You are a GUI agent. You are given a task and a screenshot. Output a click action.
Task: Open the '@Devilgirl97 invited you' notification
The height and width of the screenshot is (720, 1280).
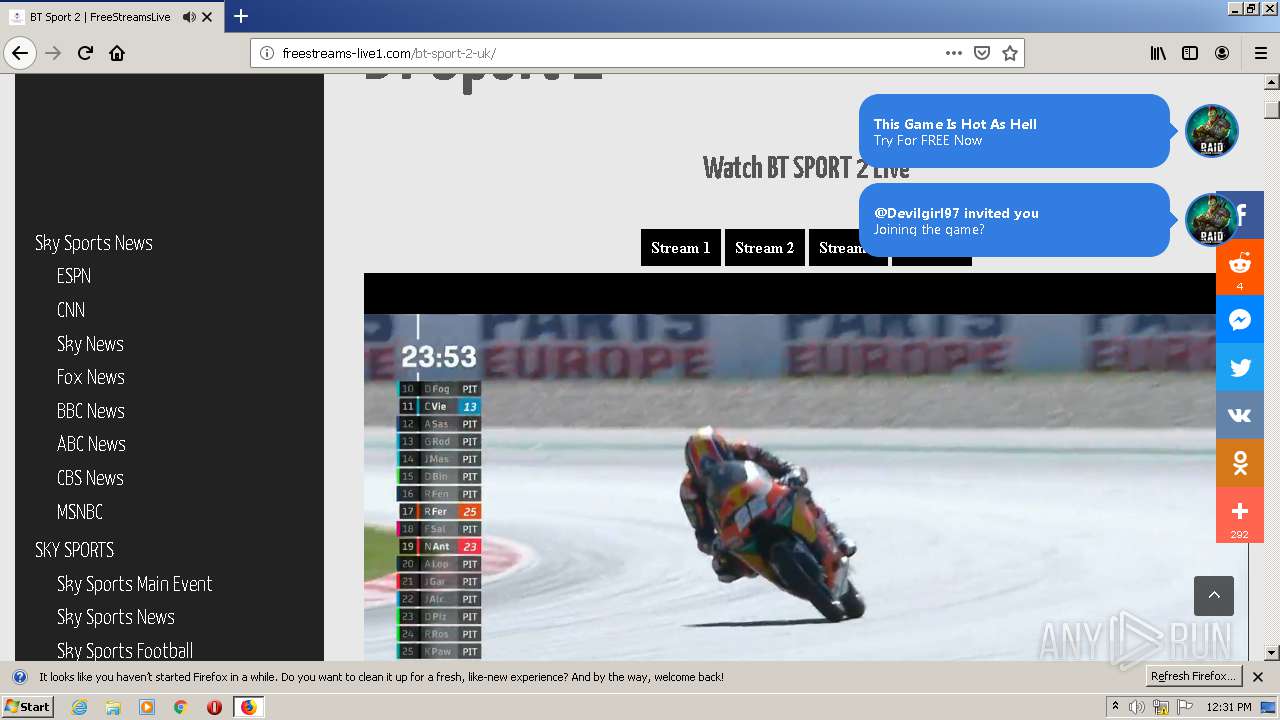point(1014,220)
